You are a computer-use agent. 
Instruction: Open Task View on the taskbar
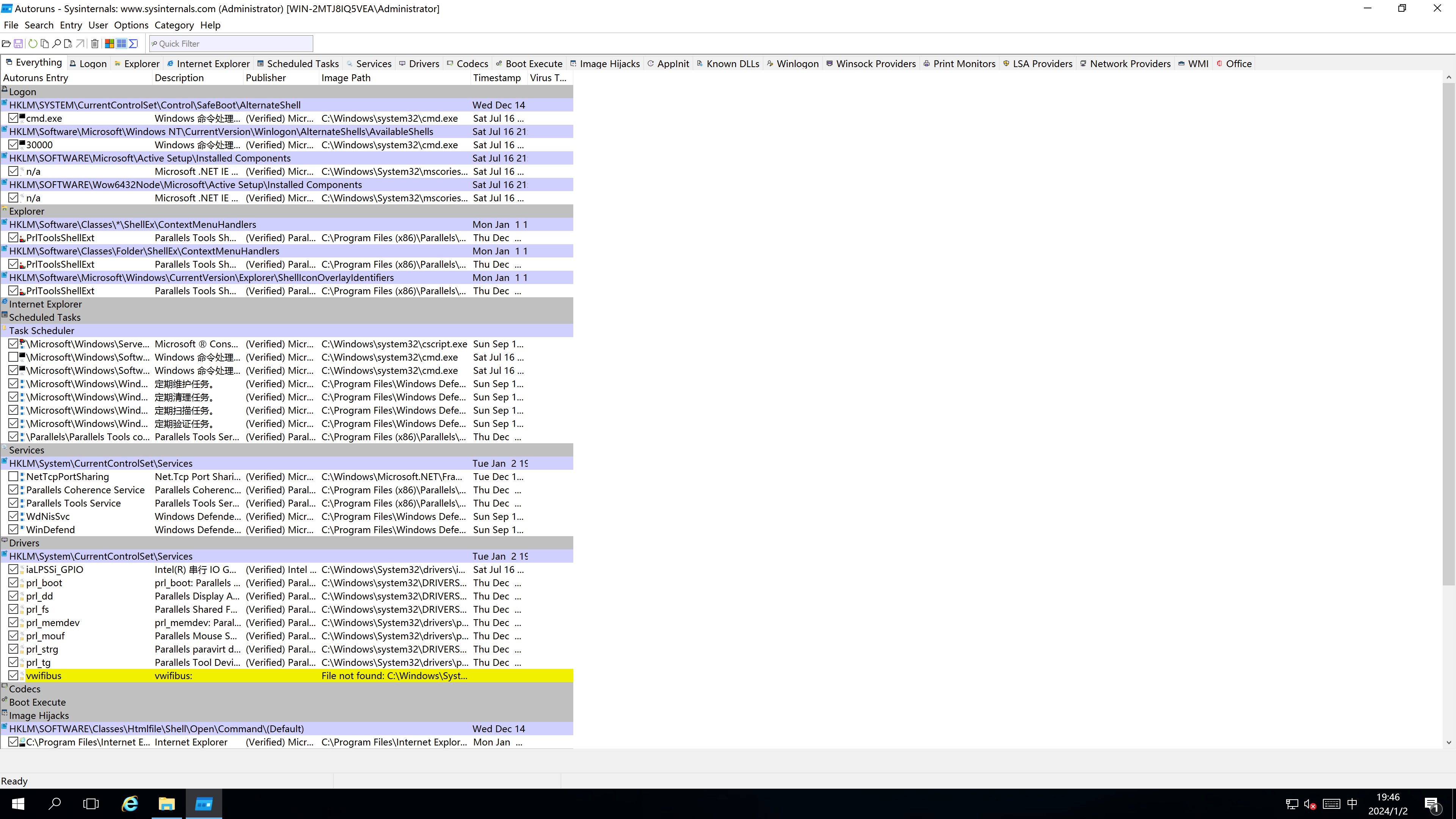pos(91,804)
